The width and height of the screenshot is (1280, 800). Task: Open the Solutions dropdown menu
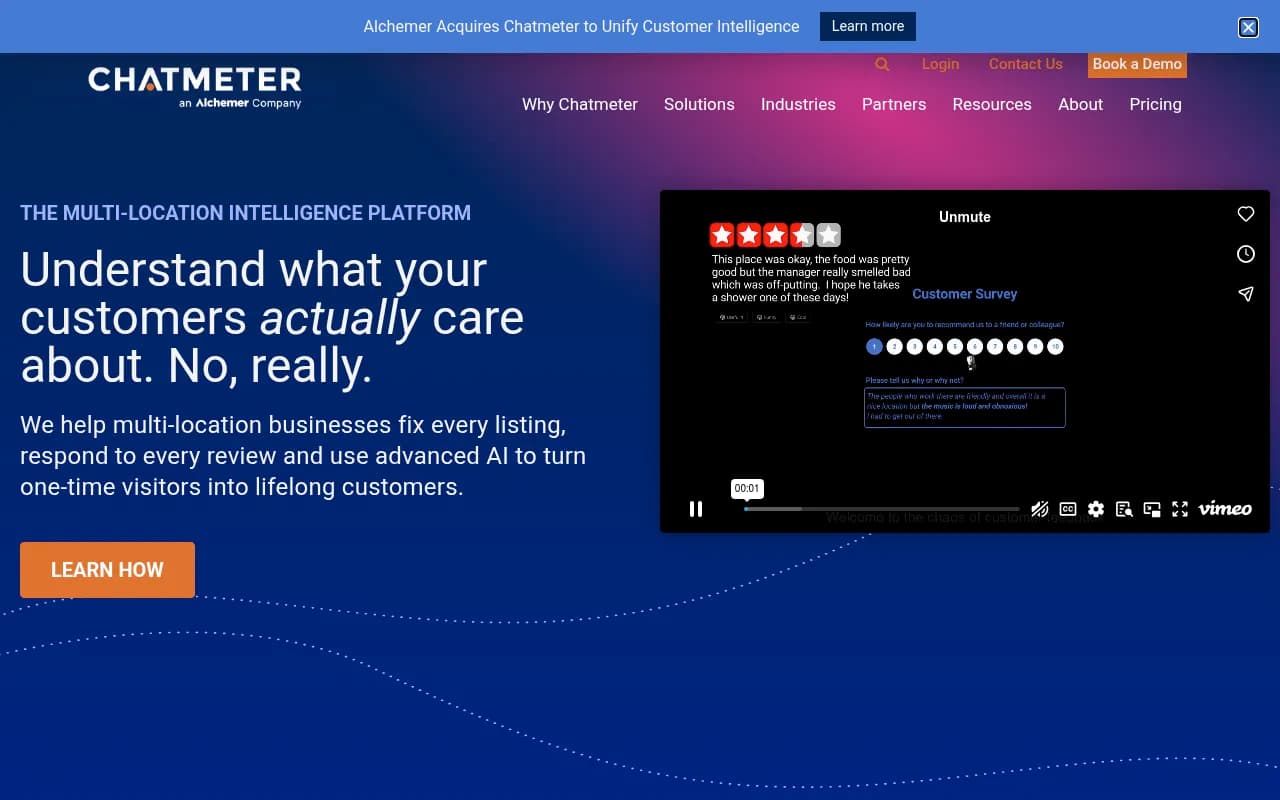coord(699,104)
